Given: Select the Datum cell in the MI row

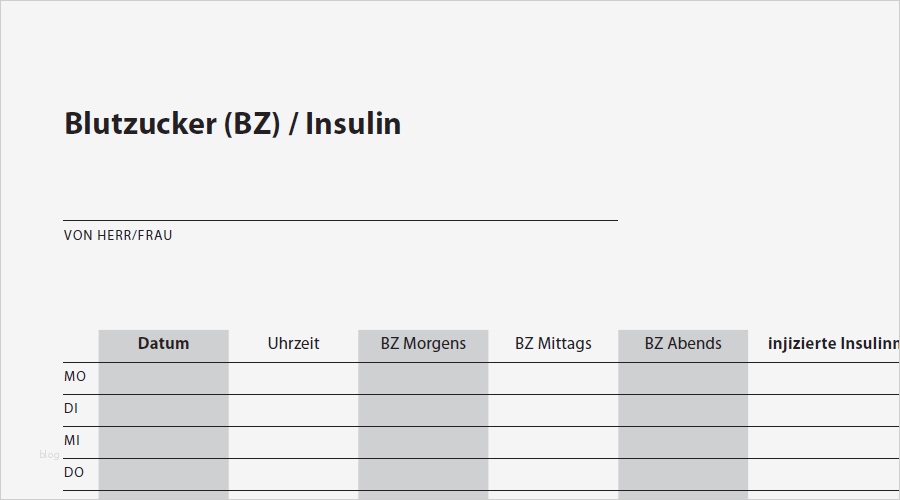Looking at the screenshot, I should tap(163, 442).
